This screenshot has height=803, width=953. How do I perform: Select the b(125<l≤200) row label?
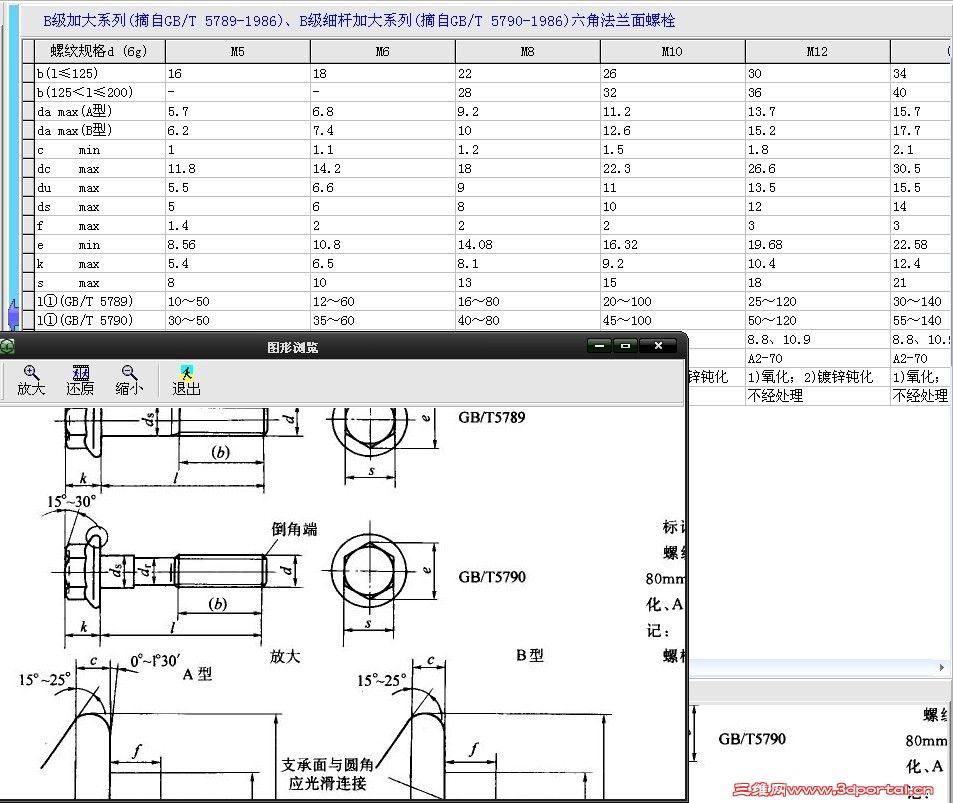click(100, 92)
